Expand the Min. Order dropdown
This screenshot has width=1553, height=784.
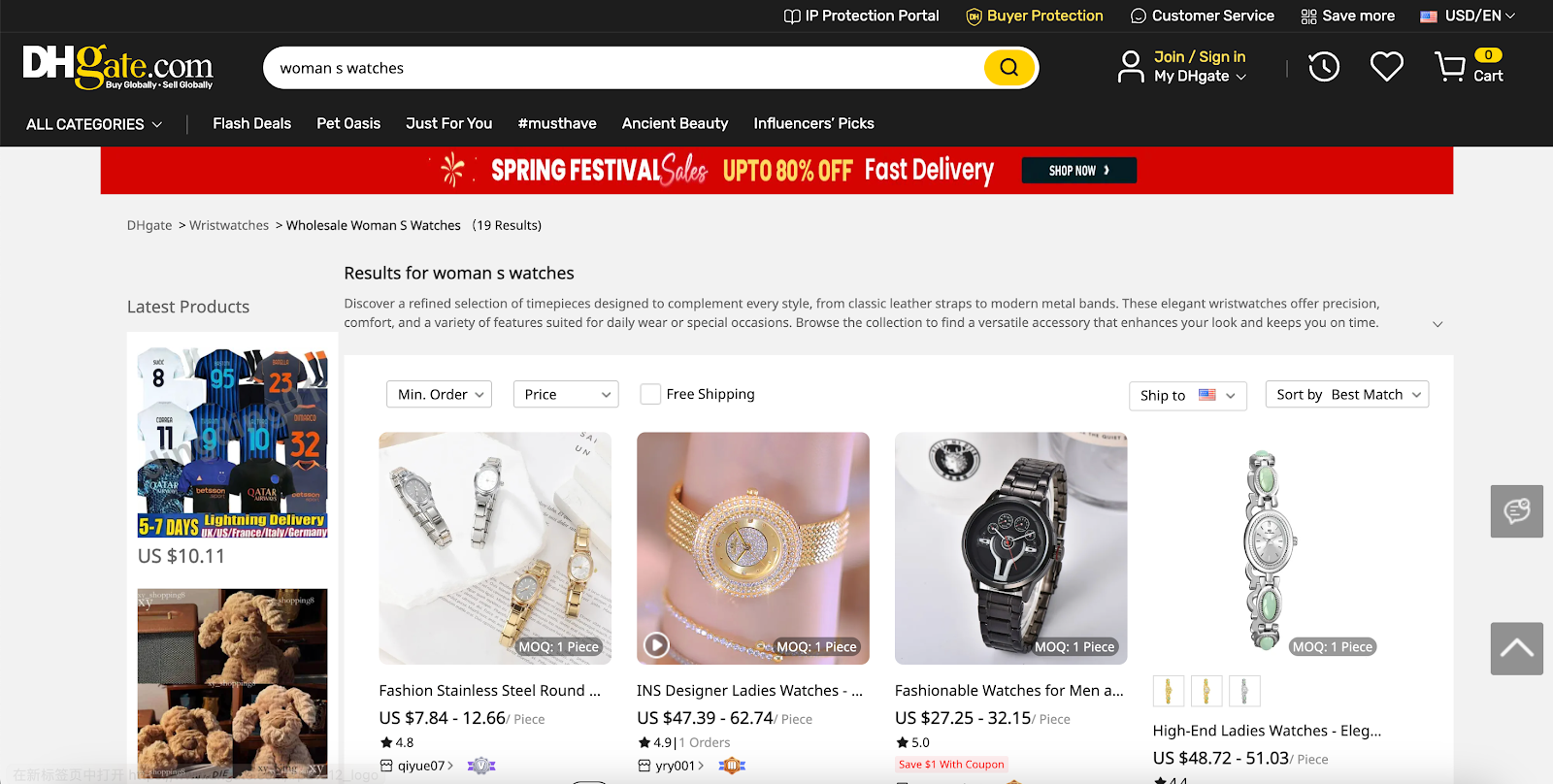coord(440,394)
